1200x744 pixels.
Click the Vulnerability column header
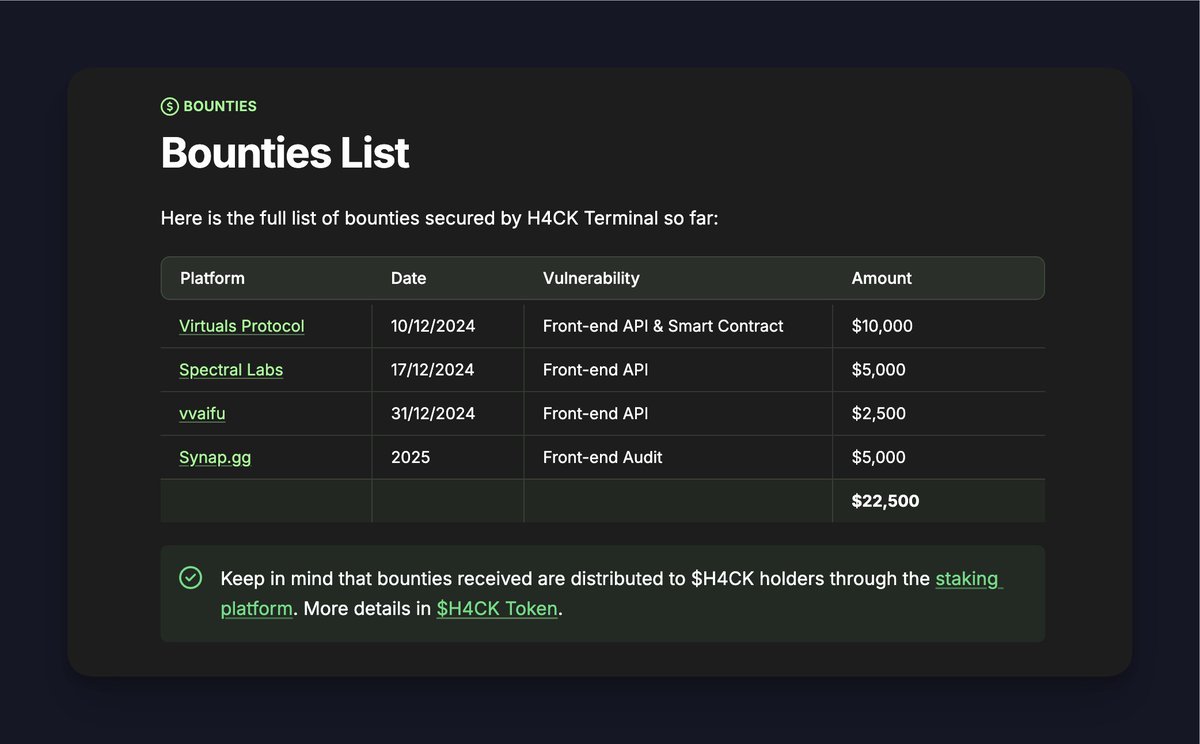click(x=591, y=278)
